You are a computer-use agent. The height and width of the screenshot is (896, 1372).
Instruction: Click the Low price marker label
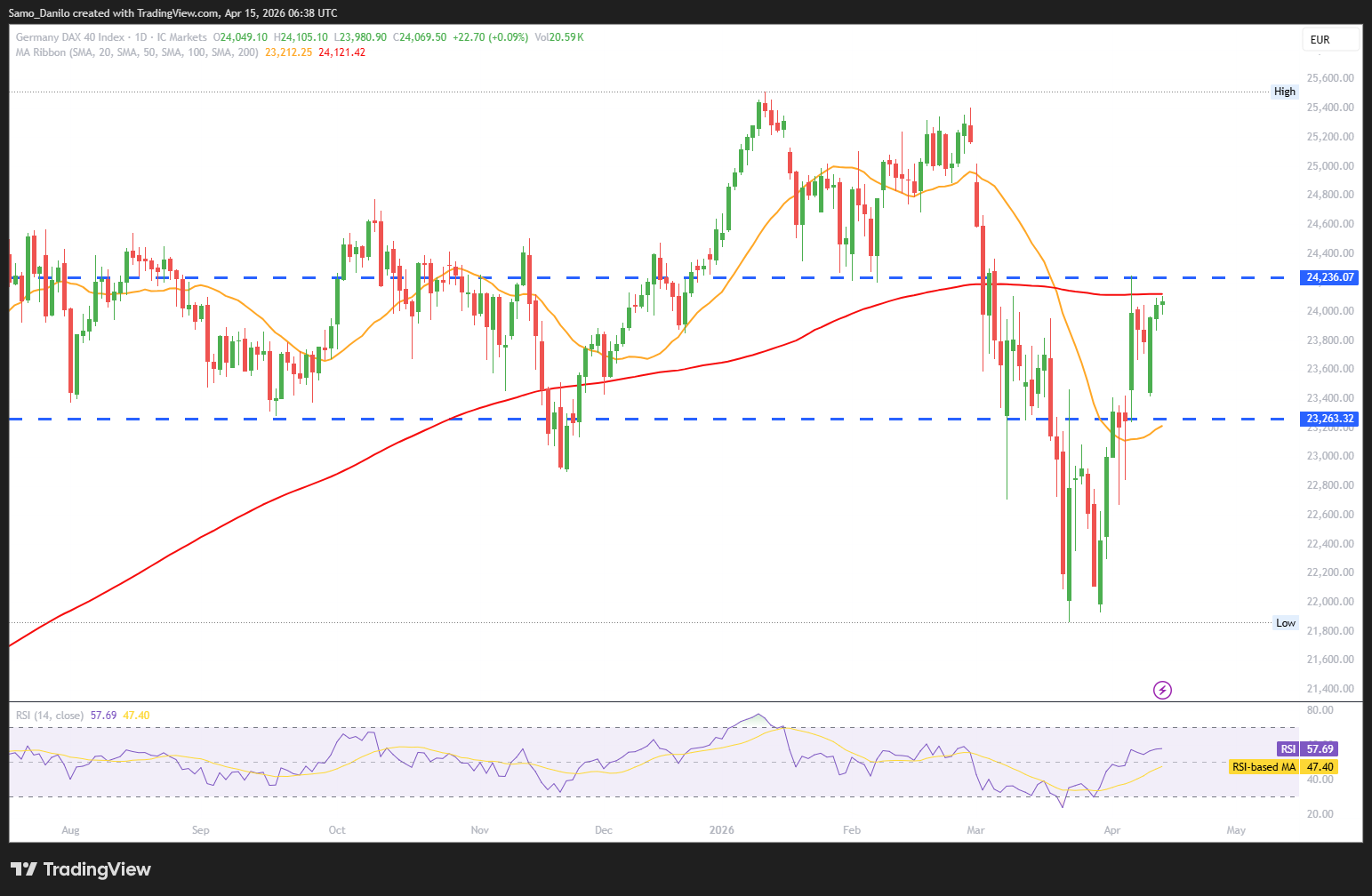(1285, 623)
